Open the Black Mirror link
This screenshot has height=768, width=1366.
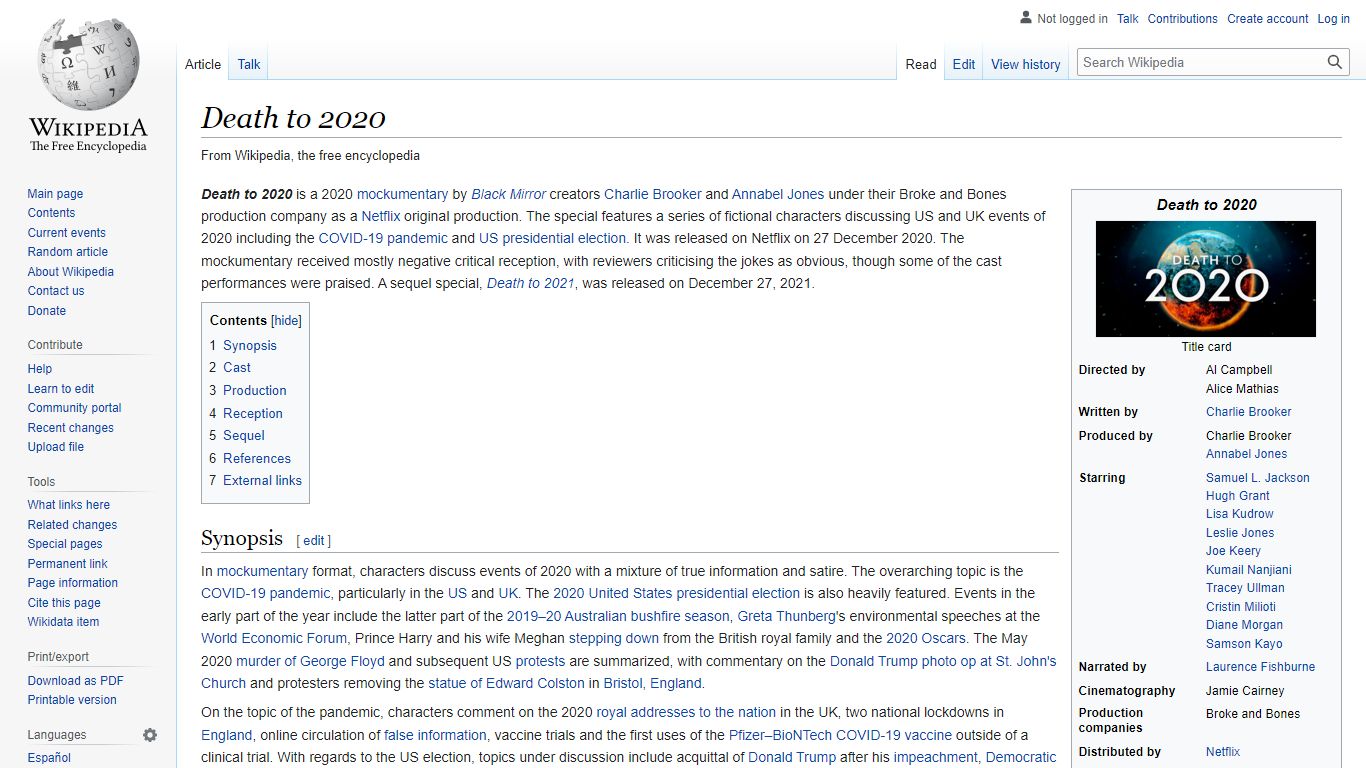coord(509,194)
